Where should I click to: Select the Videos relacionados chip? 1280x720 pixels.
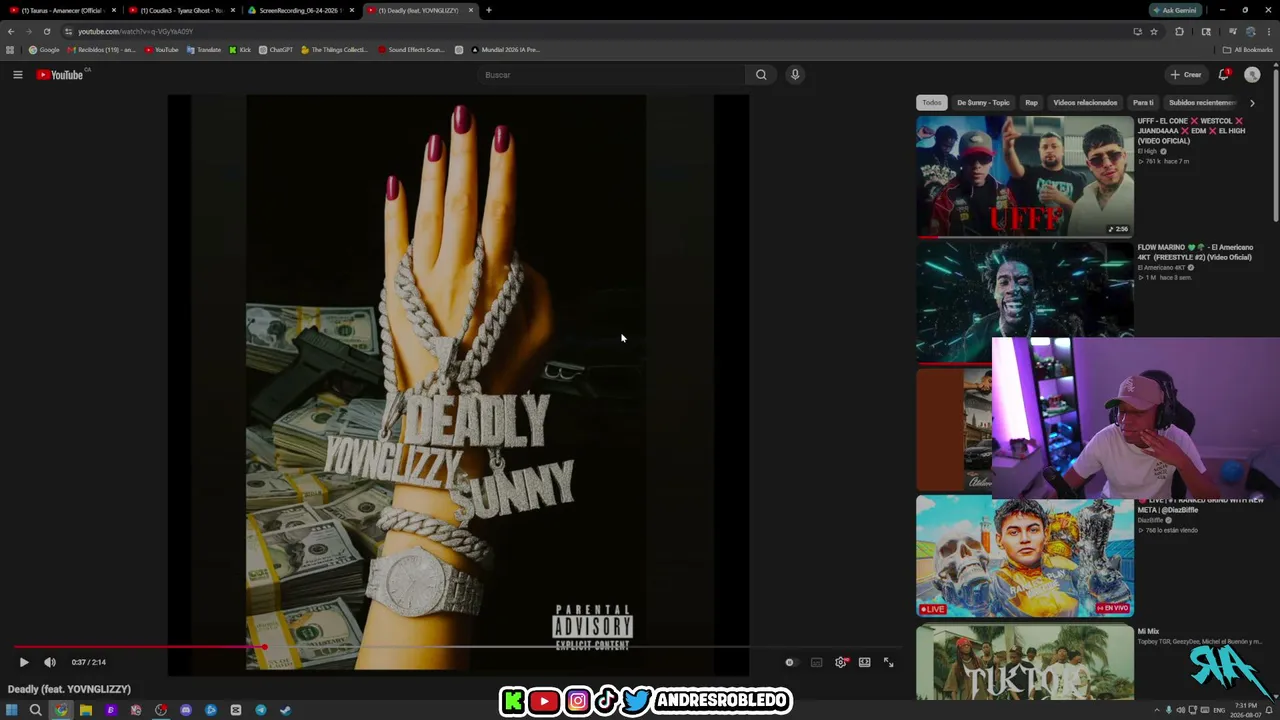coord(1085,102)
